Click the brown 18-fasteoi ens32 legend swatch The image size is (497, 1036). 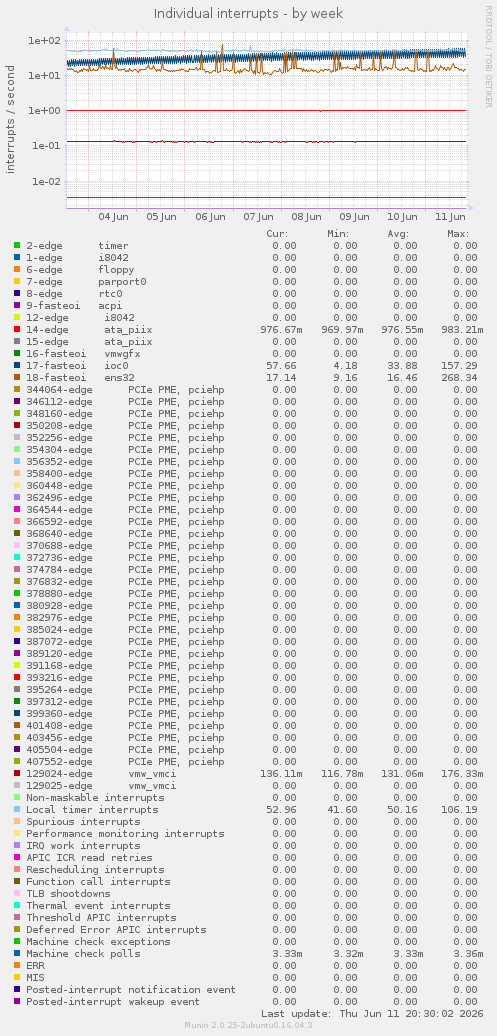point(17,377)
